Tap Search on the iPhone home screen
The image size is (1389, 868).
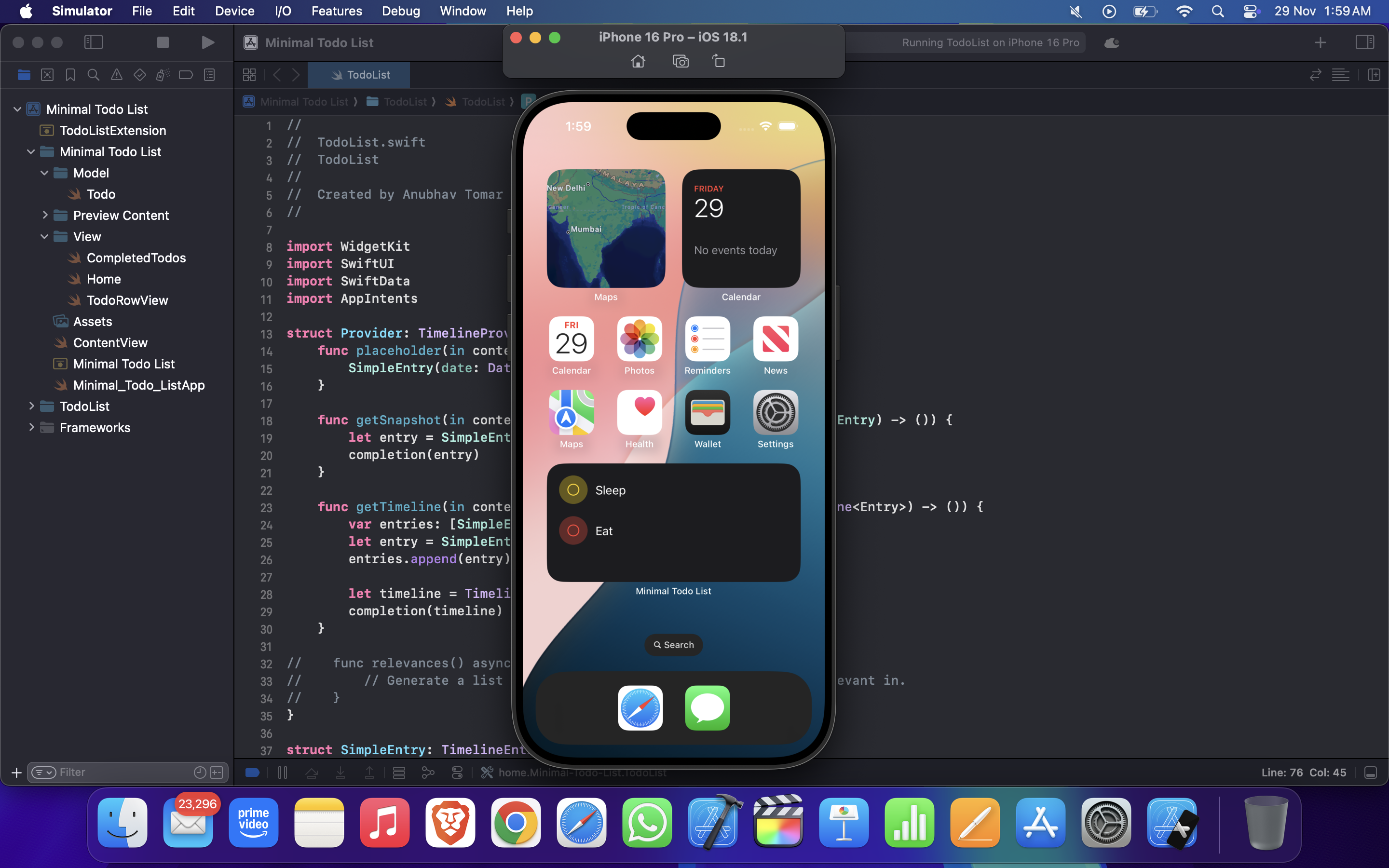pos(673,645)
